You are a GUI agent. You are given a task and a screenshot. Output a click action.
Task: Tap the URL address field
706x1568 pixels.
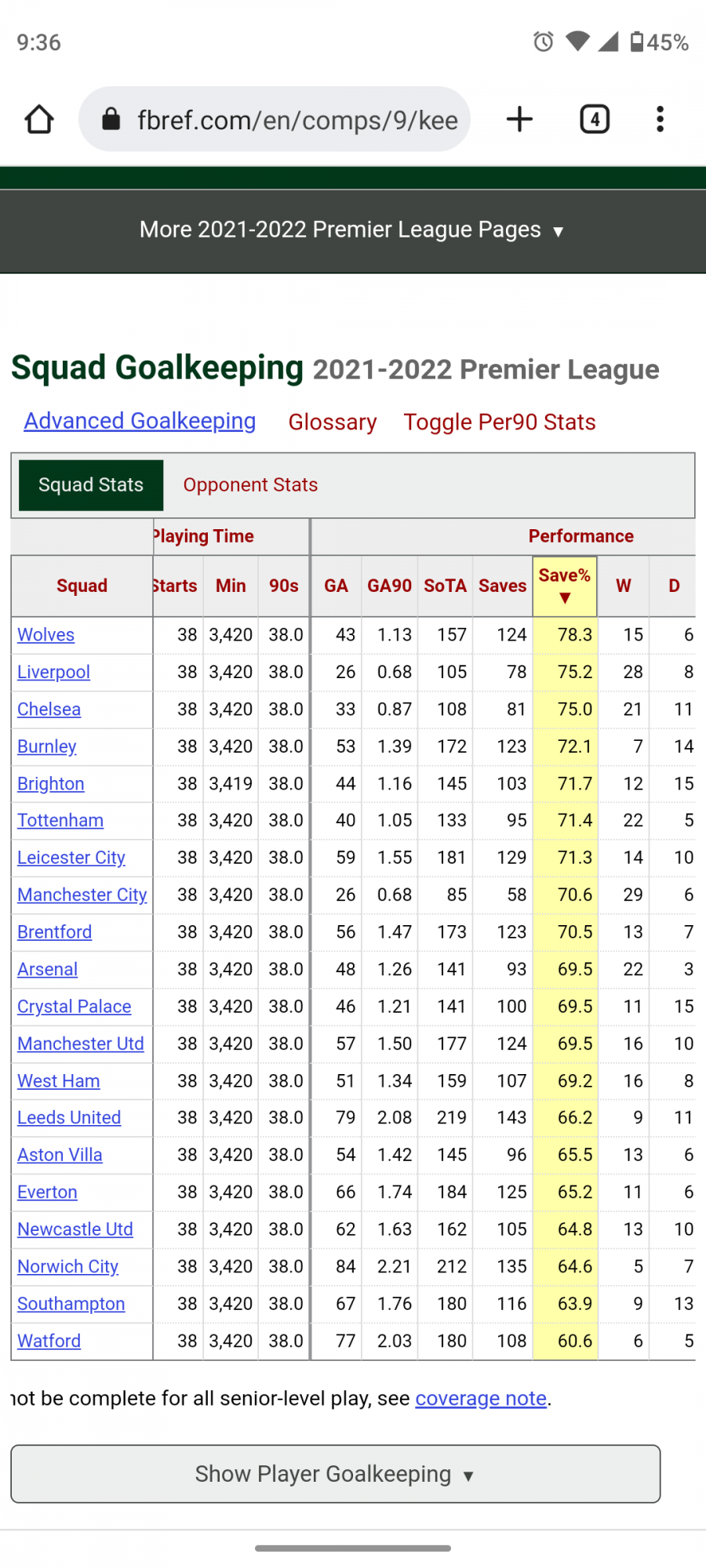297,120
